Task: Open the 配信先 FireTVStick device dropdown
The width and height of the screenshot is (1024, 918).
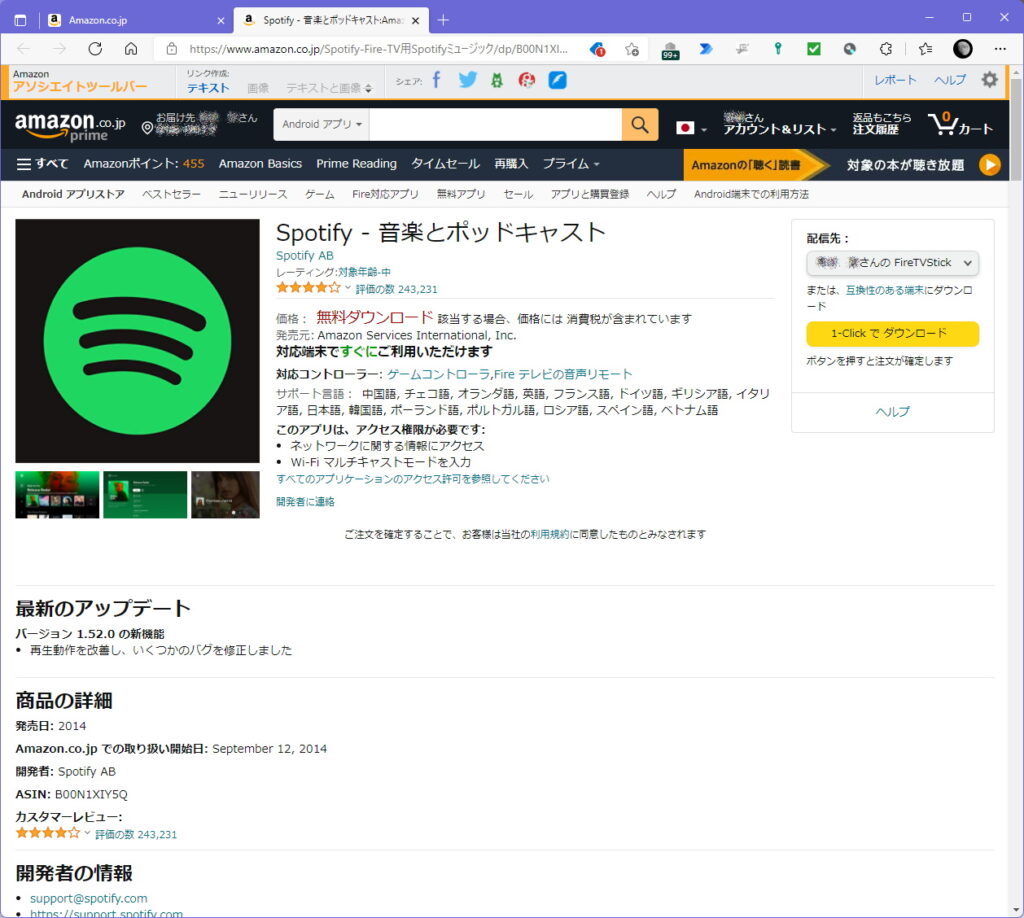Action: (892, 262)
